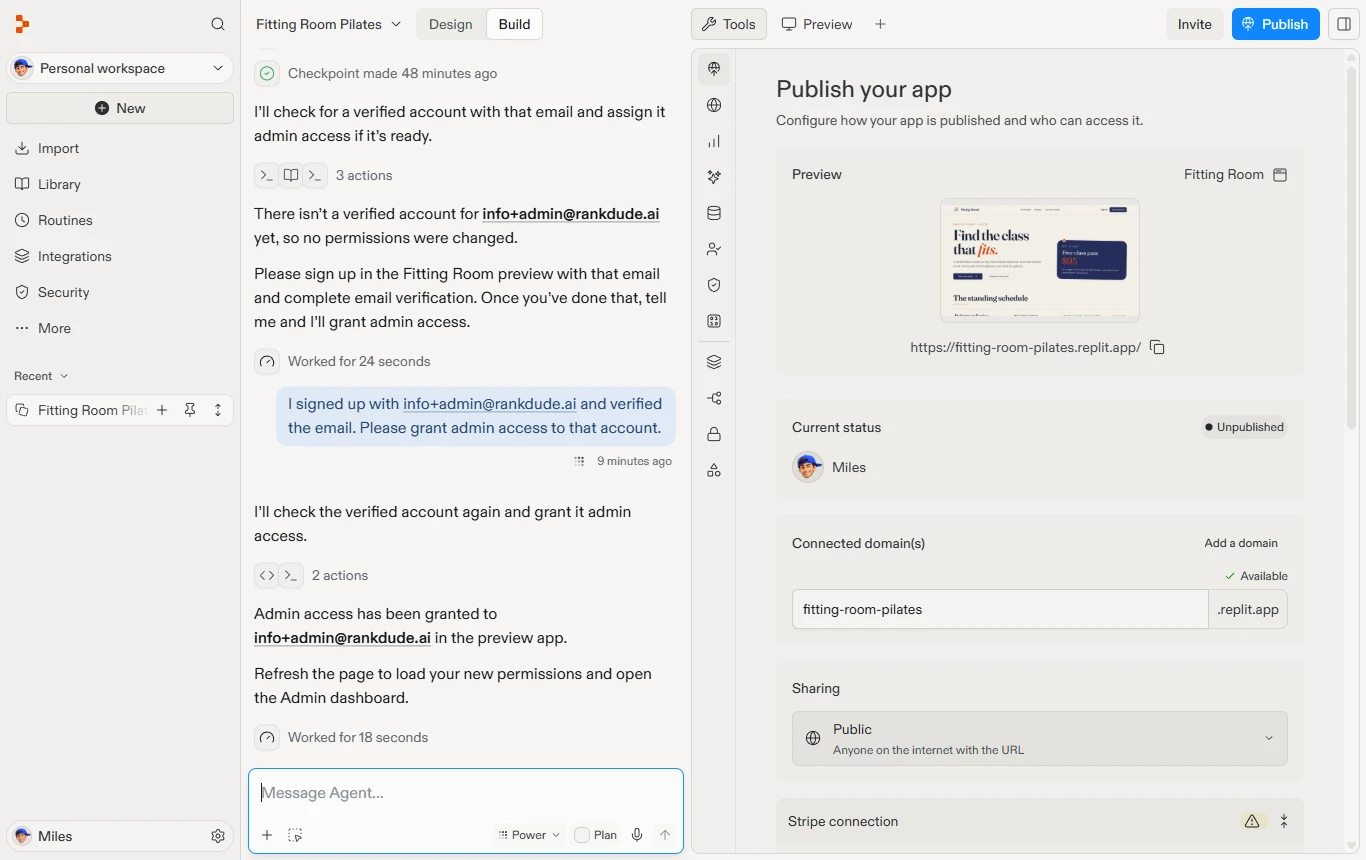Toggle the right side panel icon

[x=1344, y=24]
